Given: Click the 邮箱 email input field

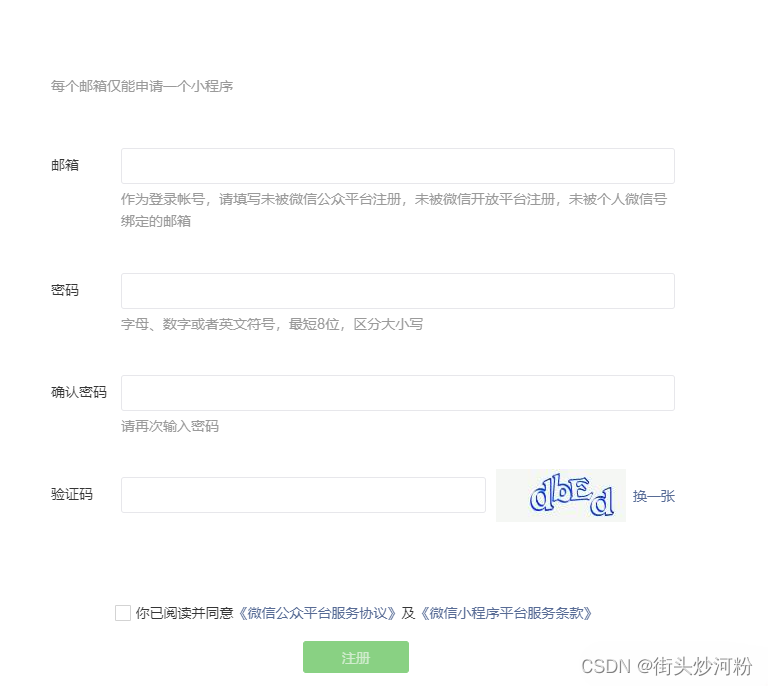Looking at the screenshot, I should (x=397, y=166).
